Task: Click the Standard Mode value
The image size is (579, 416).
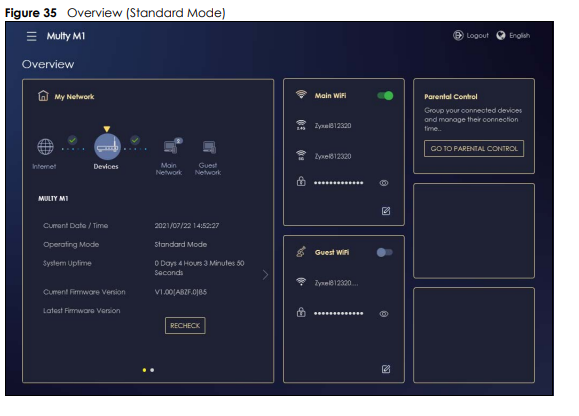Action: (181, 244)
